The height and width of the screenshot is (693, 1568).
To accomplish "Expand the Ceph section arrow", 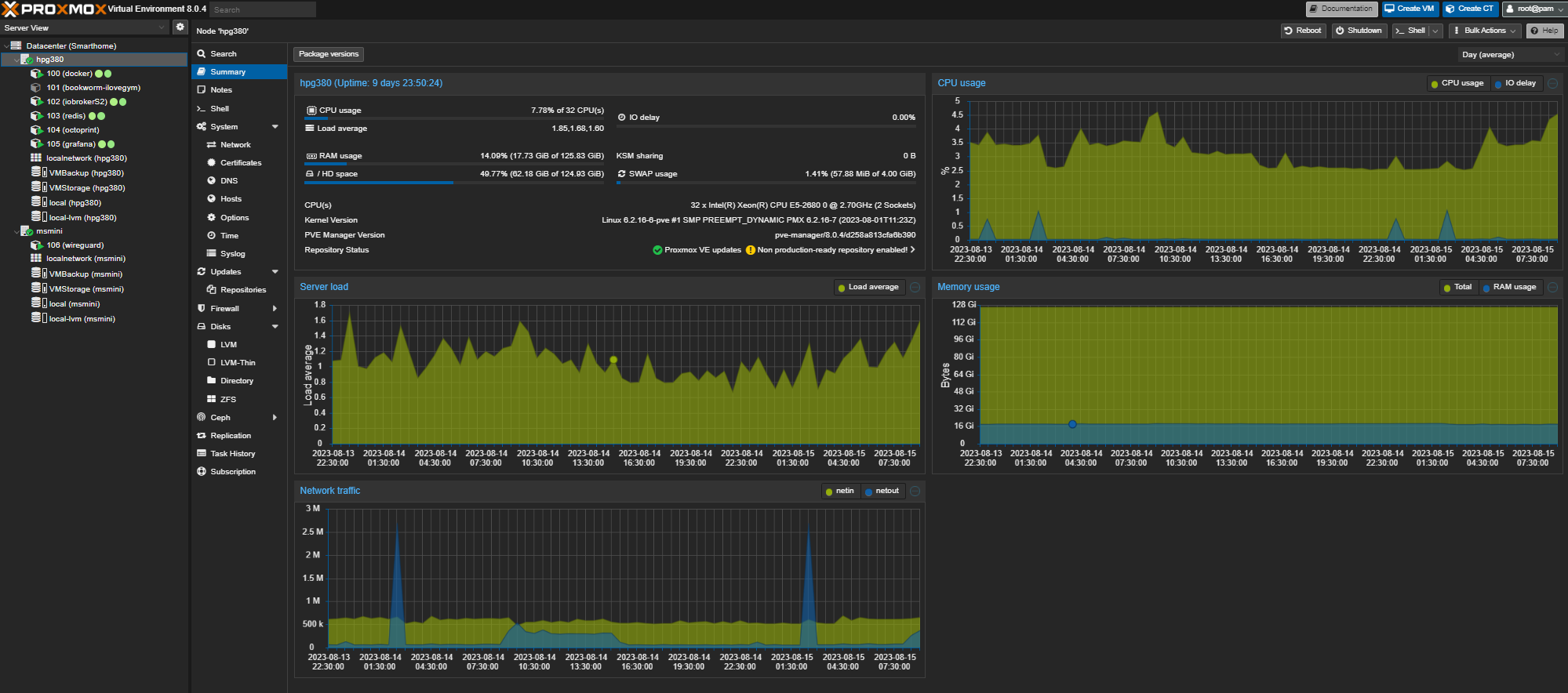I will (275, 417).
